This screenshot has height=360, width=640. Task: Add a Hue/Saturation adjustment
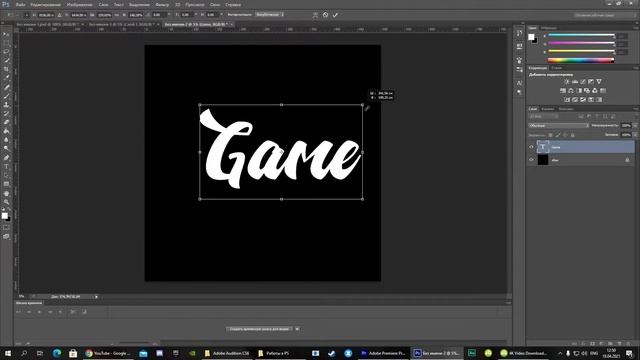tap(563, 91)
